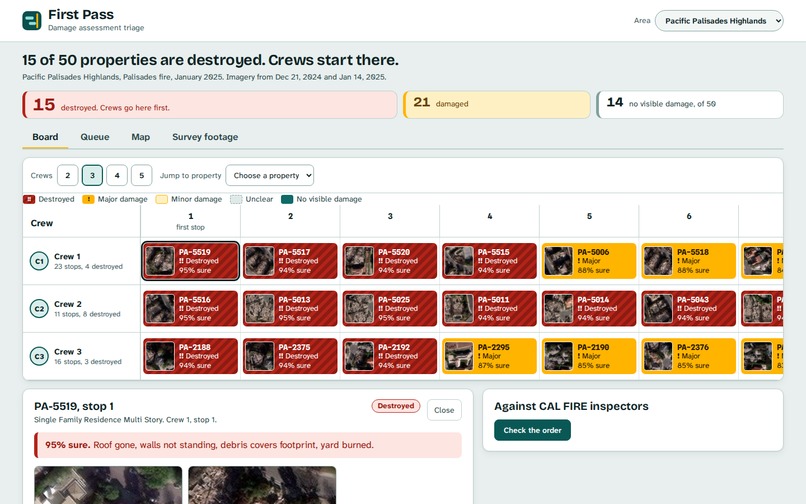Open the Survey footage tab

point(205,137)
